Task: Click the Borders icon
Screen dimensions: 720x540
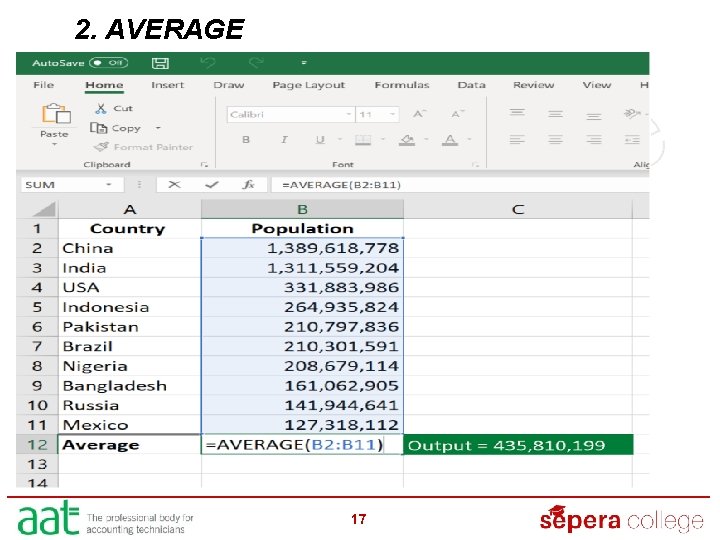Action: click(x=363, y=140)
